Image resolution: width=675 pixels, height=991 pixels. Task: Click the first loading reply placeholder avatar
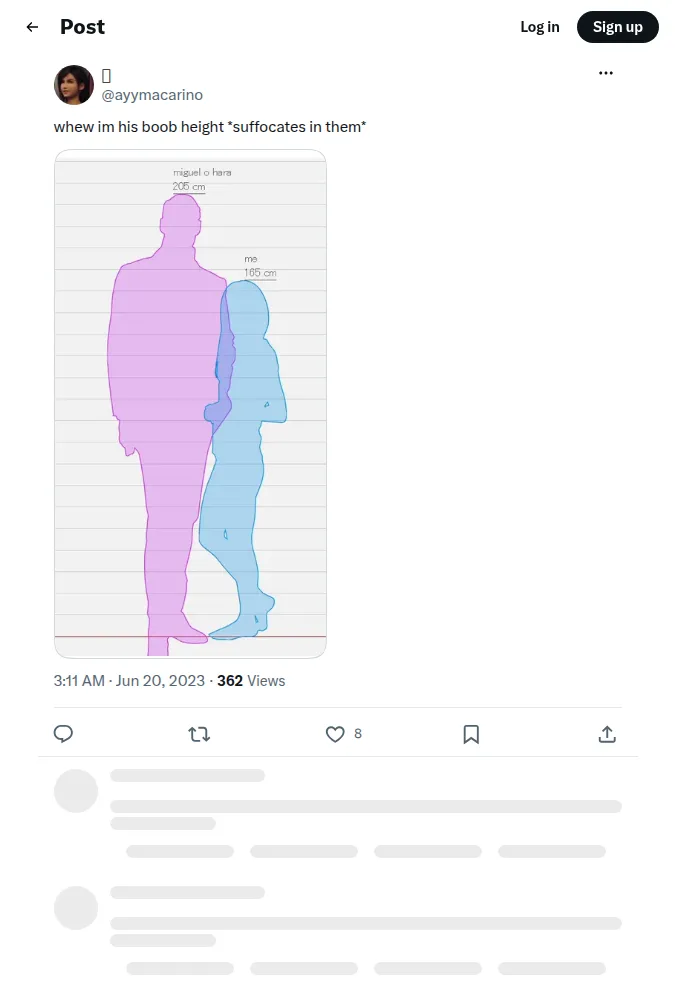pyautogui.click(x=76, y=791)
